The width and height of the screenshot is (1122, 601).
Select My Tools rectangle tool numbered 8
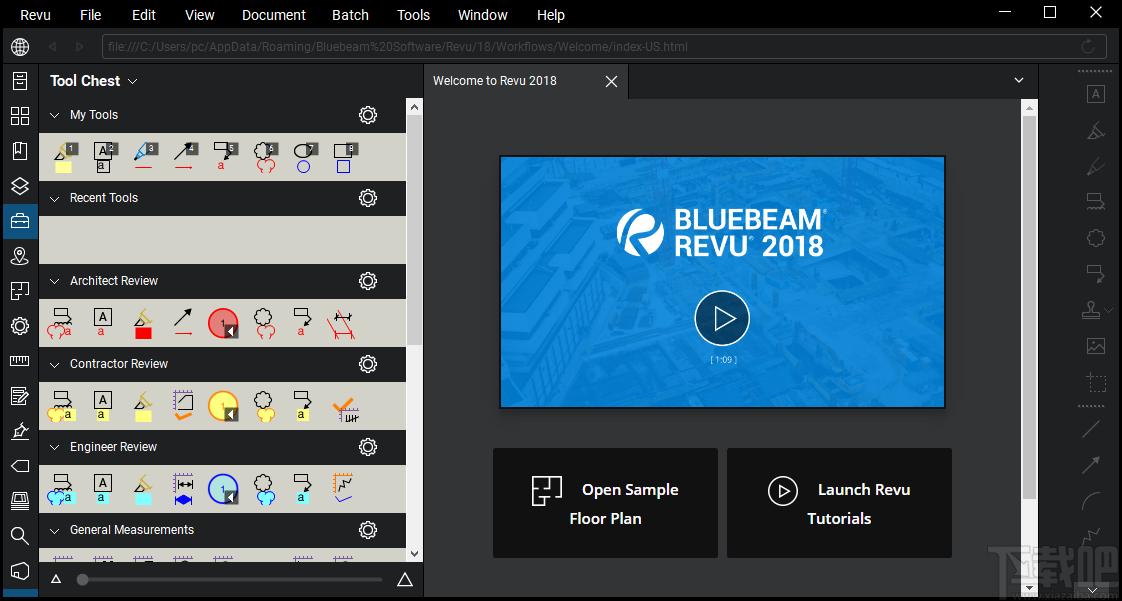pos(345,158)
